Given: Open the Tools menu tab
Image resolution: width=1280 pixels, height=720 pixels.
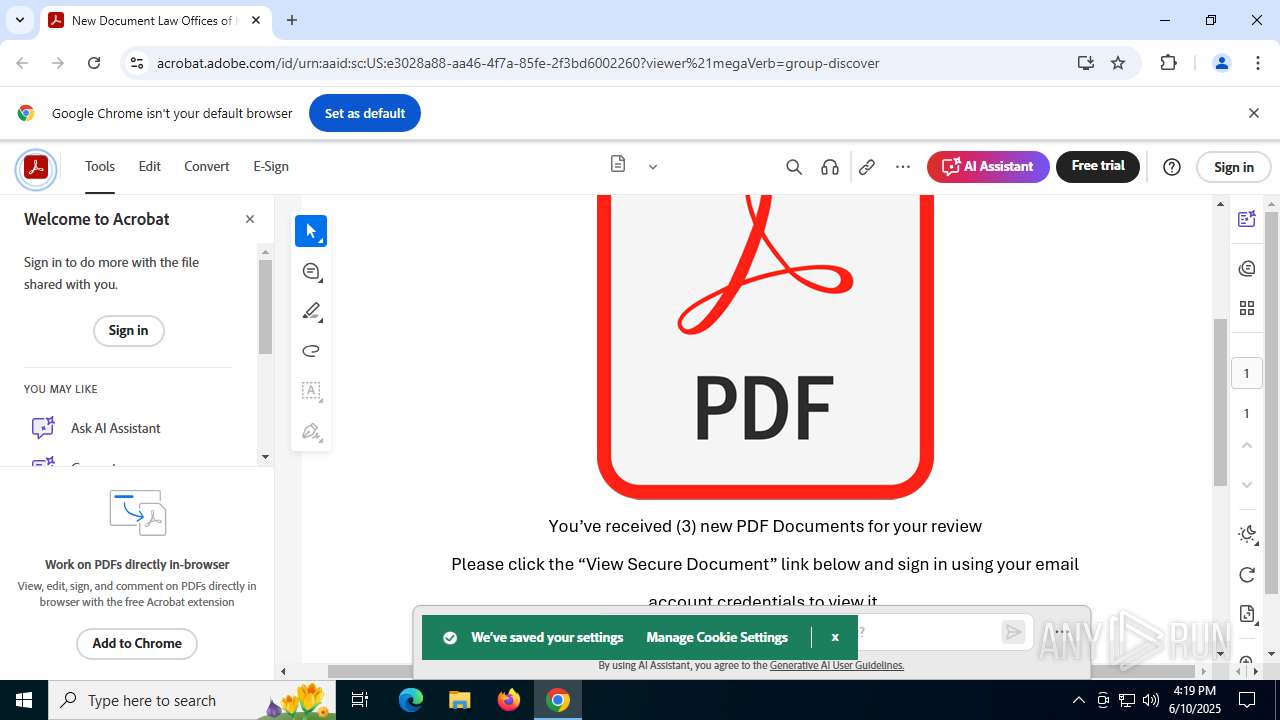Looking at the screenshot, I should point(100,167).
